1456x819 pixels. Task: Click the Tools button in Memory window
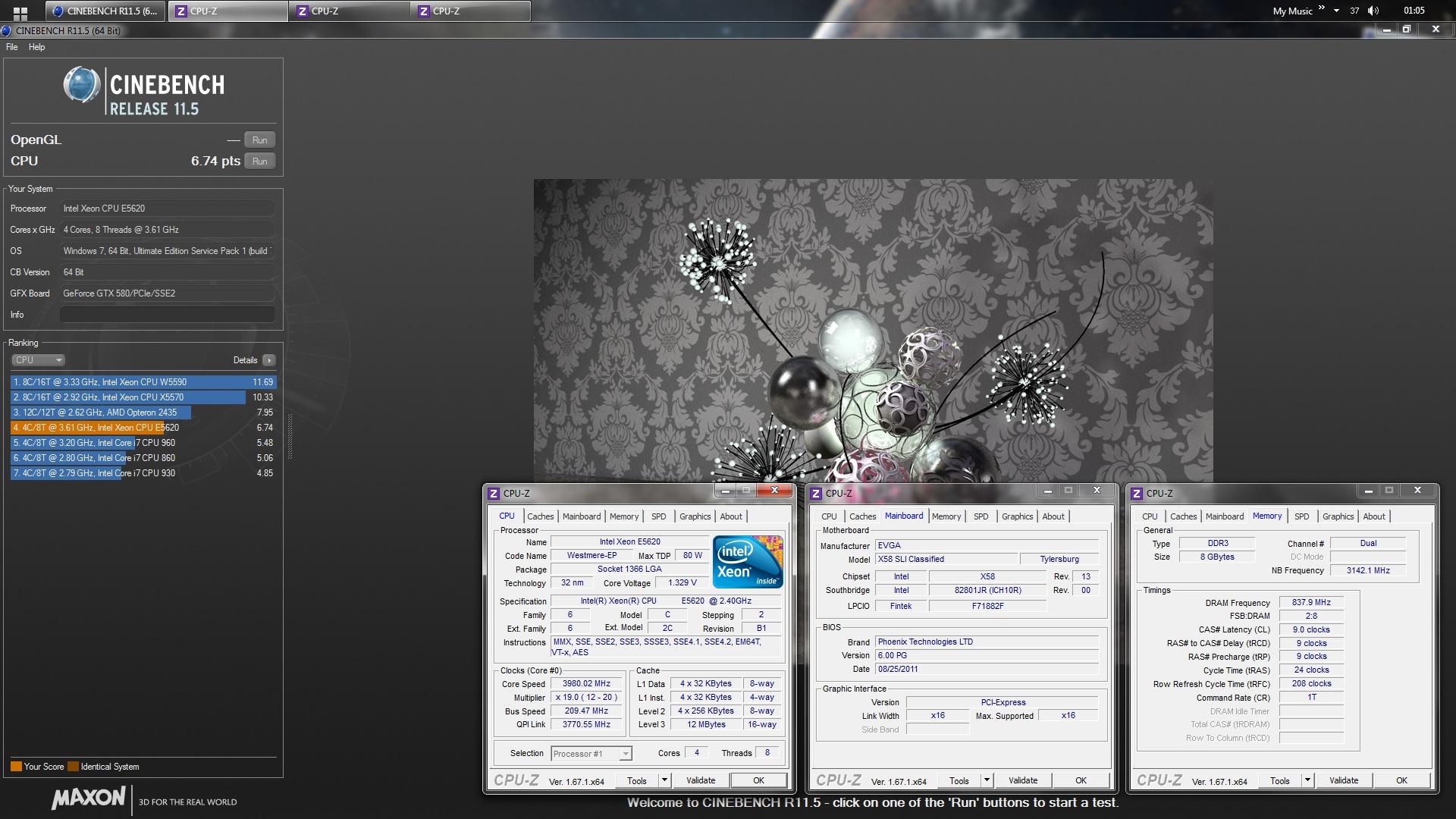(x=1280, y=780)
